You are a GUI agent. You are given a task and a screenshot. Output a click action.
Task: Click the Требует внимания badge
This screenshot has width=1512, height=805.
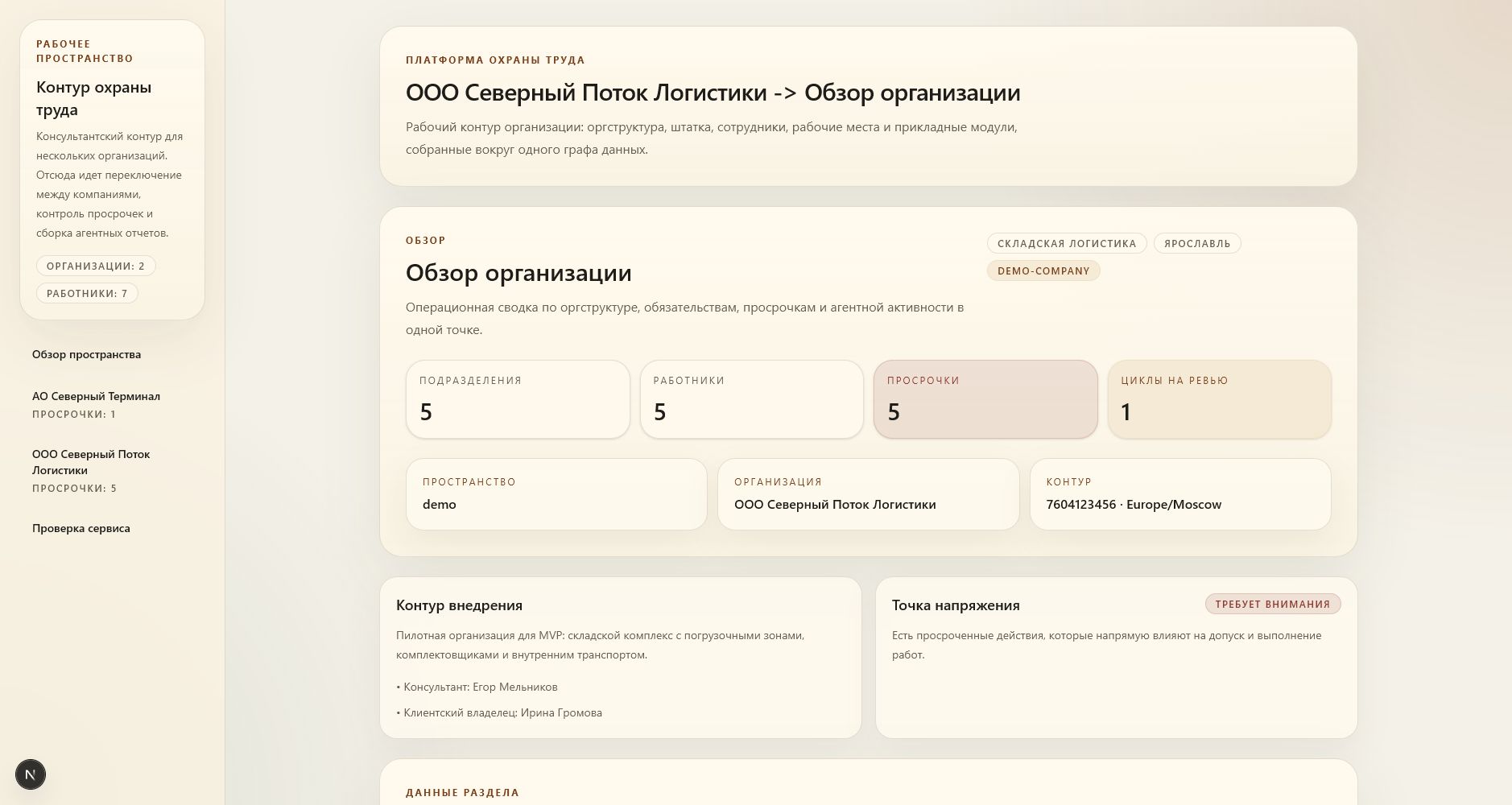(1273, 604)
